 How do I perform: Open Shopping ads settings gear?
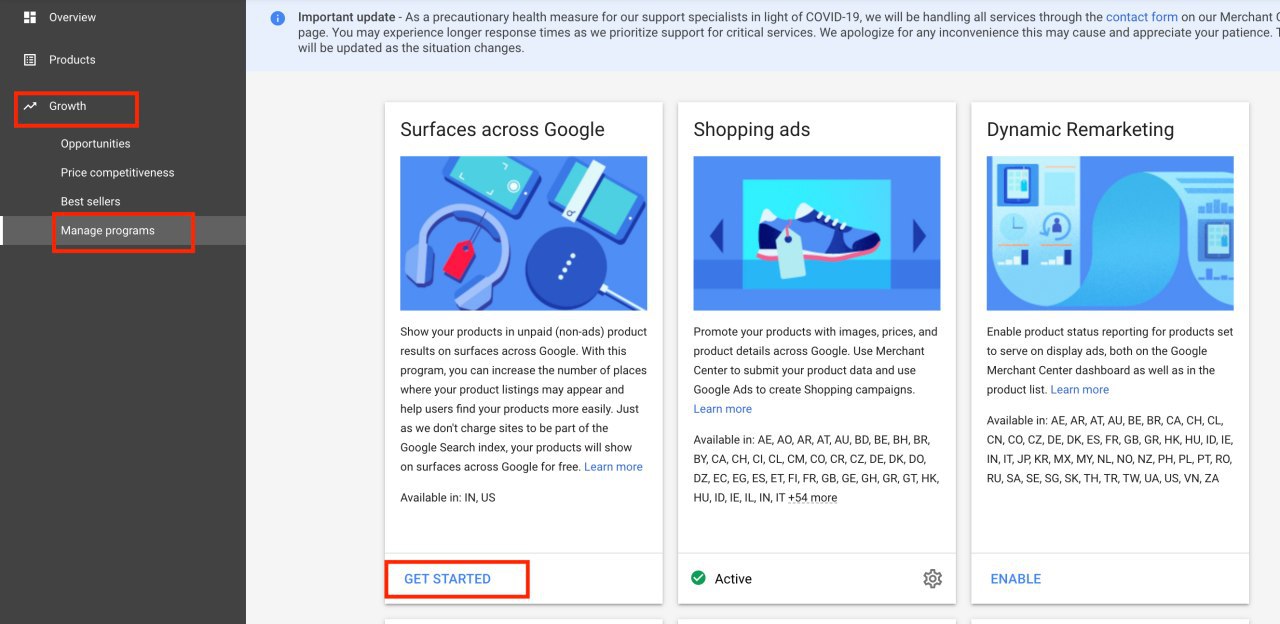click(x=932, y=579)
